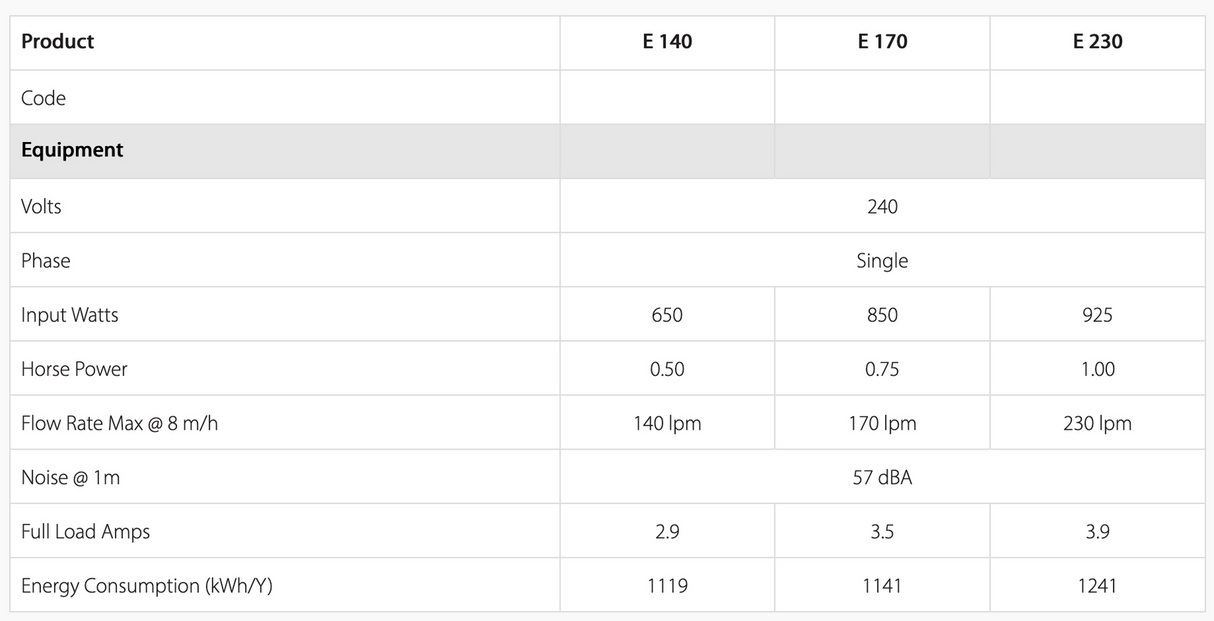
Task: Click the E 230 column header
Action: (1097, 42)
